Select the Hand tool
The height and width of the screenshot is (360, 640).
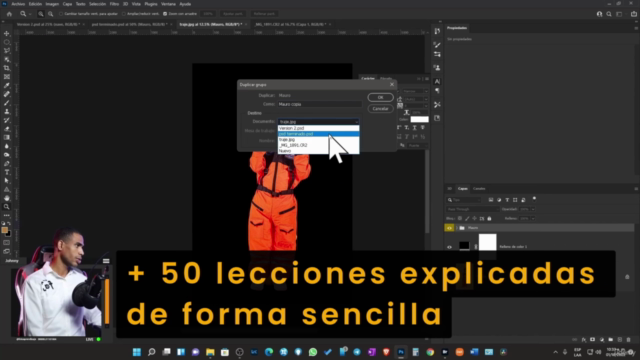(7, 198)
